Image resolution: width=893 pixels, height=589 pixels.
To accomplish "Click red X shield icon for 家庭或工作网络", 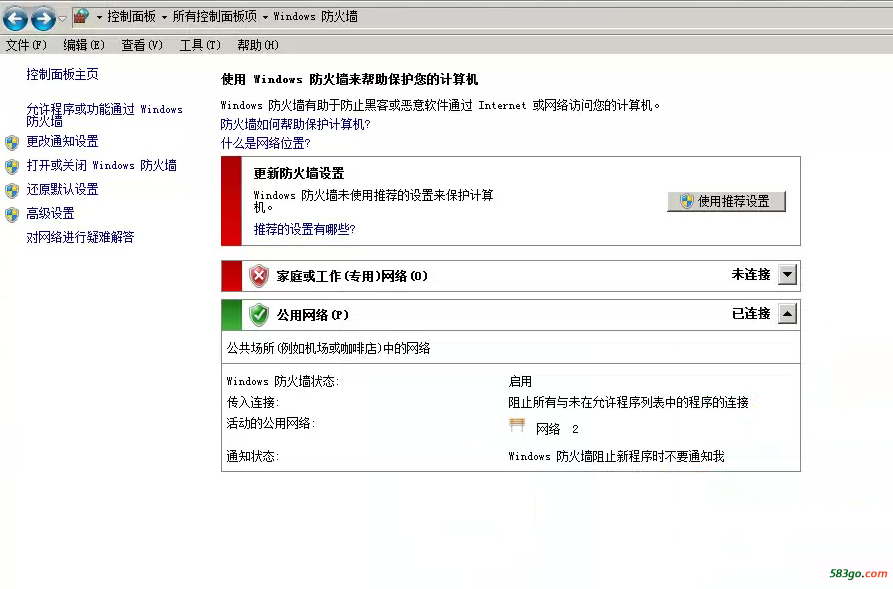I will (x=259, y=276).
